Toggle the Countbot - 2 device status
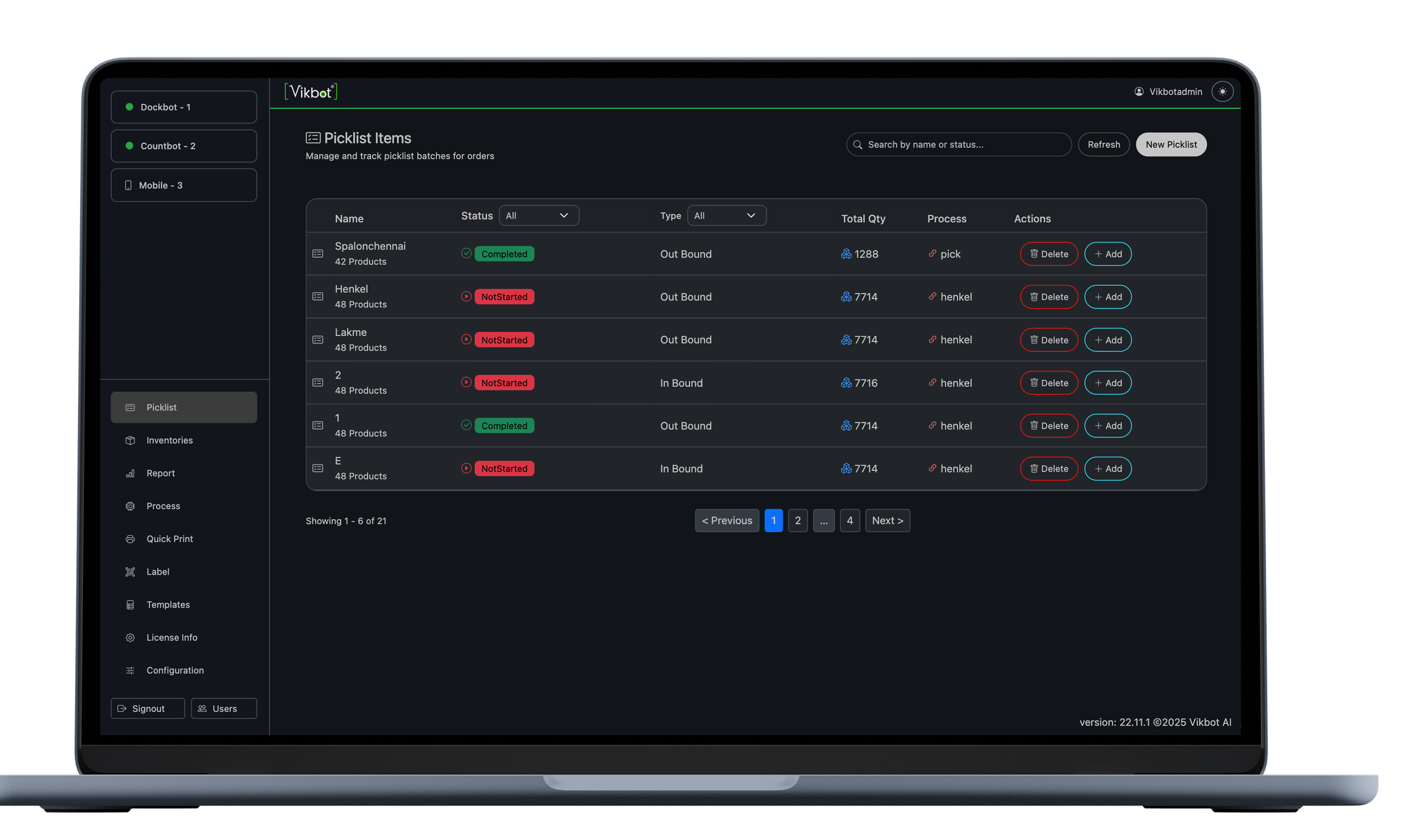The image size is (1423, 840). click(x=129, y=145)
